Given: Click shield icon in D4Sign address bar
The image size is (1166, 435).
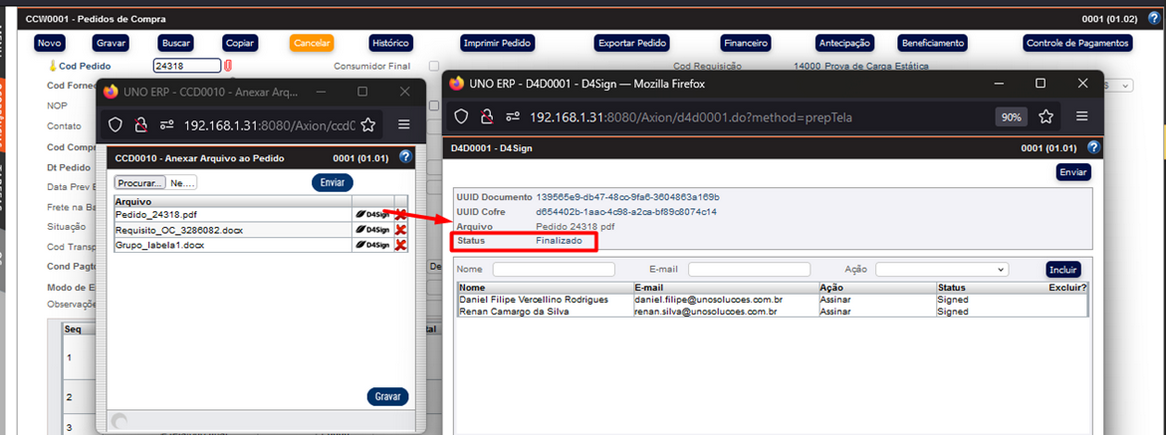Looking at the screenshot, I should (x=461, y=117).
